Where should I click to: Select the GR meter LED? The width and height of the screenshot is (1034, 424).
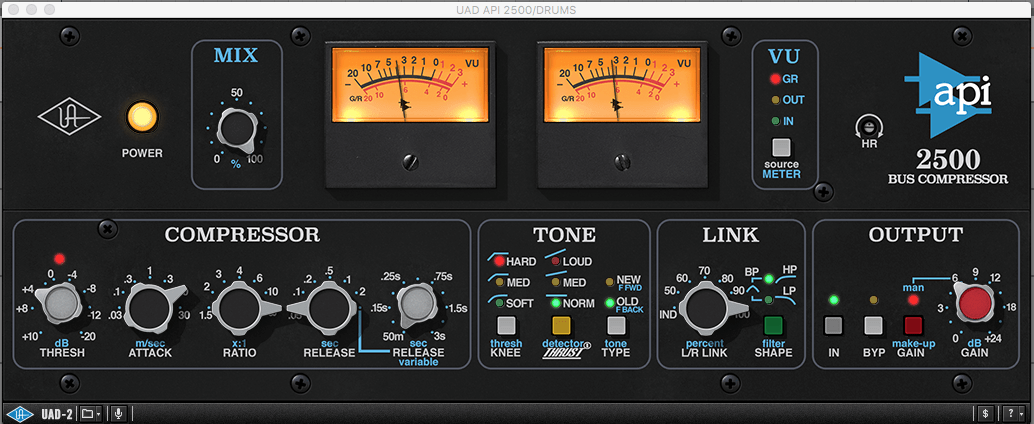coord(775,79)
